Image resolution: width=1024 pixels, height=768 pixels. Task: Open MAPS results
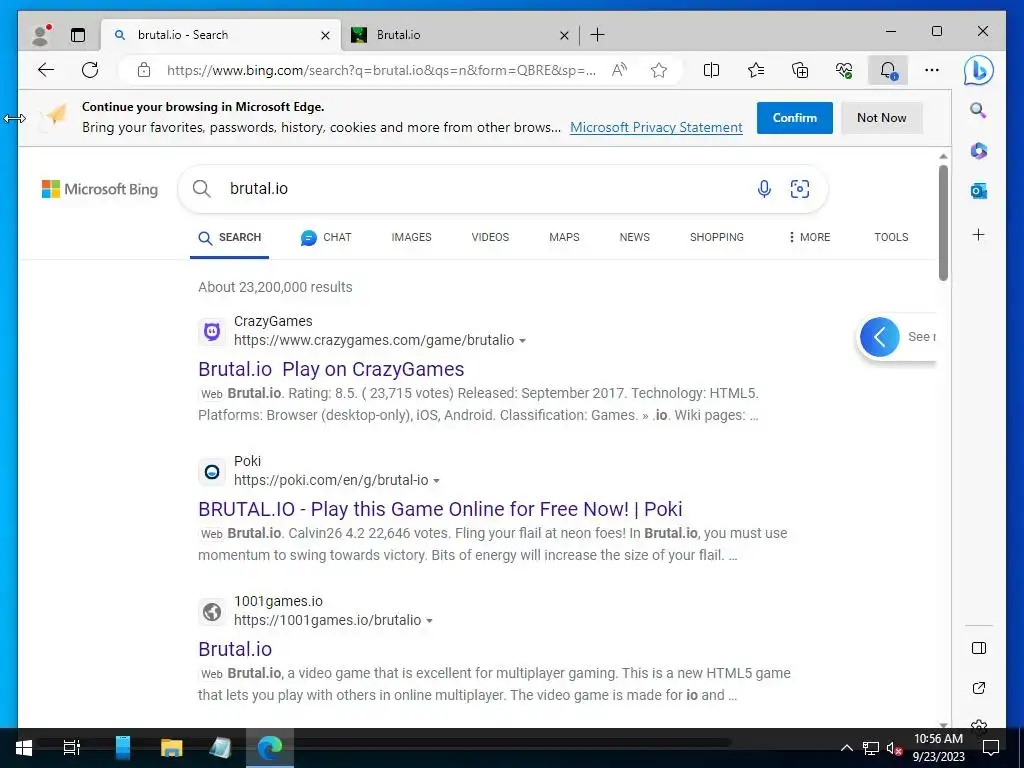(564, 237)
